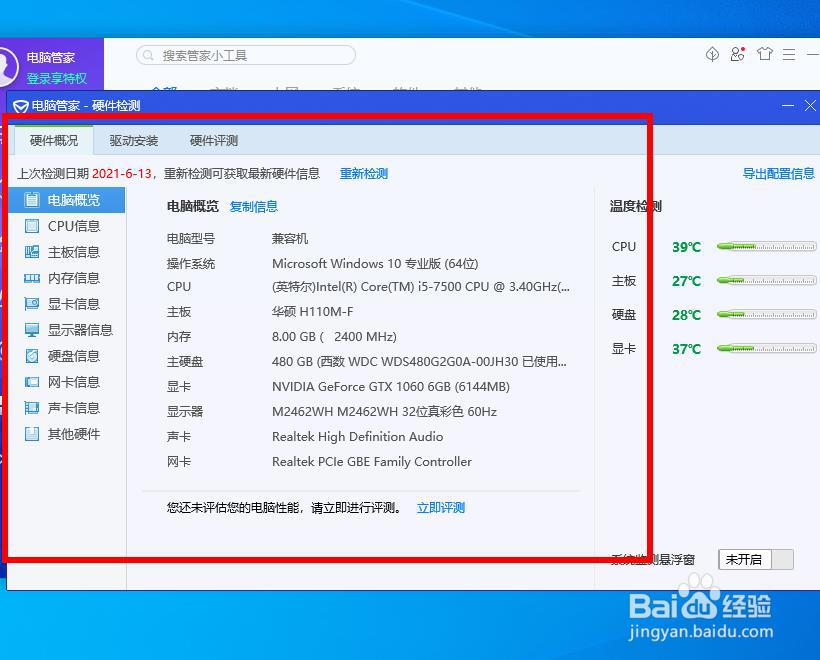Click the 导出配置信息 link
Screen dimensions: 820x660
pos(779,174)
